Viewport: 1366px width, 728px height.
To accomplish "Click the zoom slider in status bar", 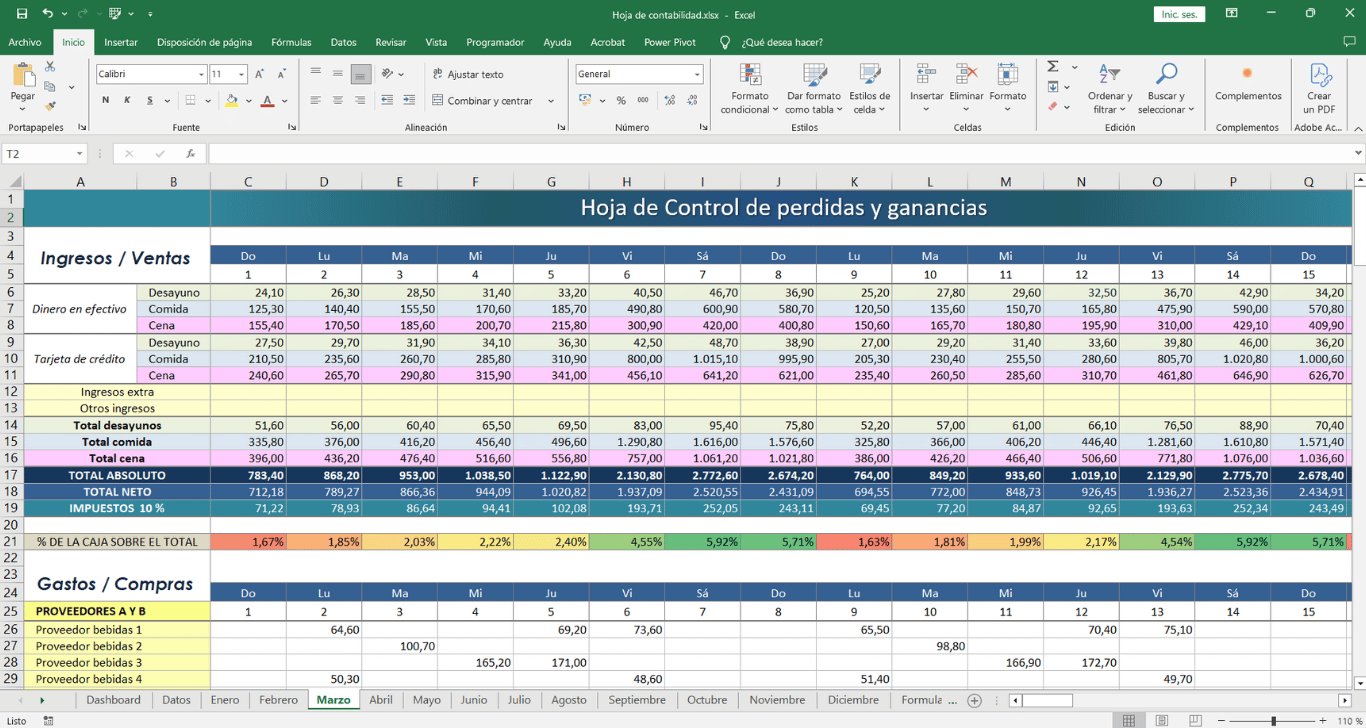I will click(1273, 721).
